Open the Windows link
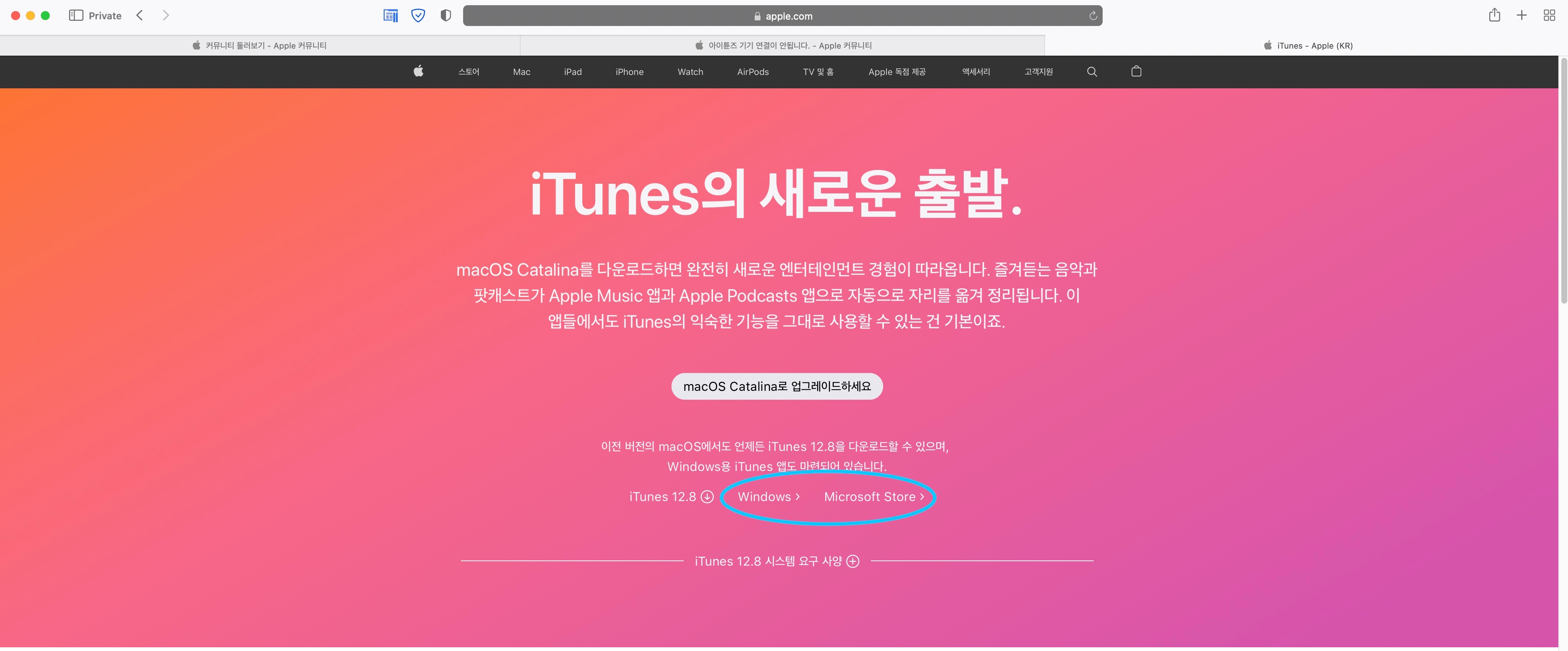 tap(769, 497)
